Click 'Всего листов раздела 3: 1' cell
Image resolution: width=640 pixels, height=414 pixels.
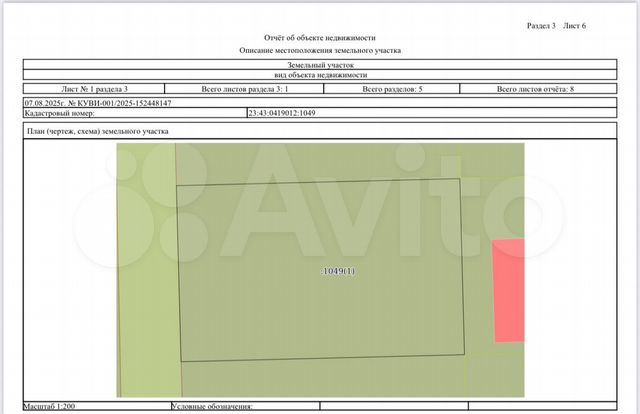click(245, 90)
